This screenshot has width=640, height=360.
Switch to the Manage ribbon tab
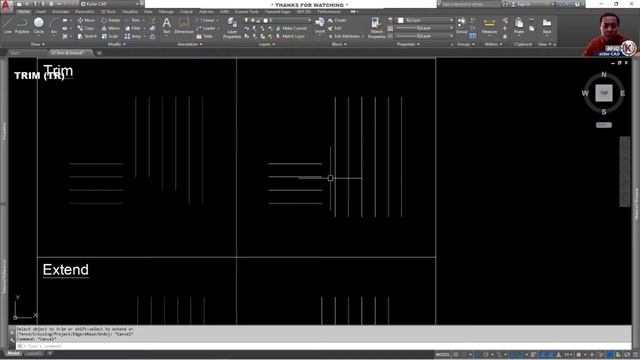coord(166,12)
